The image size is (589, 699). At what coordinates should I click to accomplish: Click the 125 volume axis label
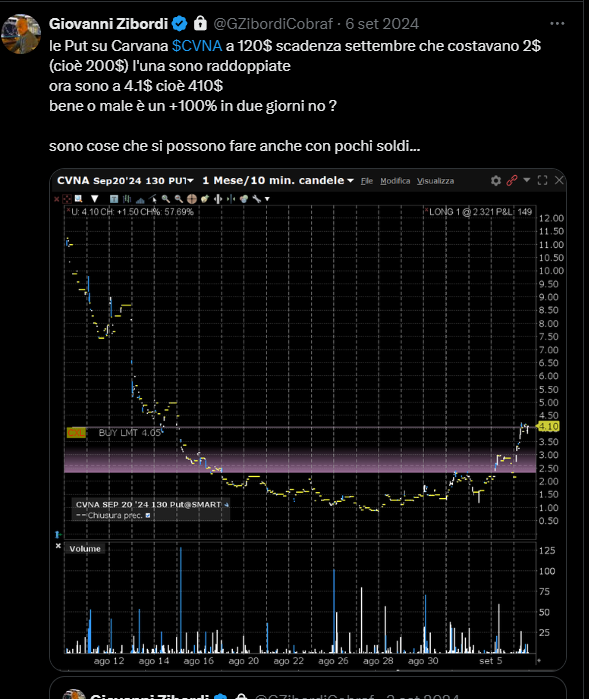547,551
